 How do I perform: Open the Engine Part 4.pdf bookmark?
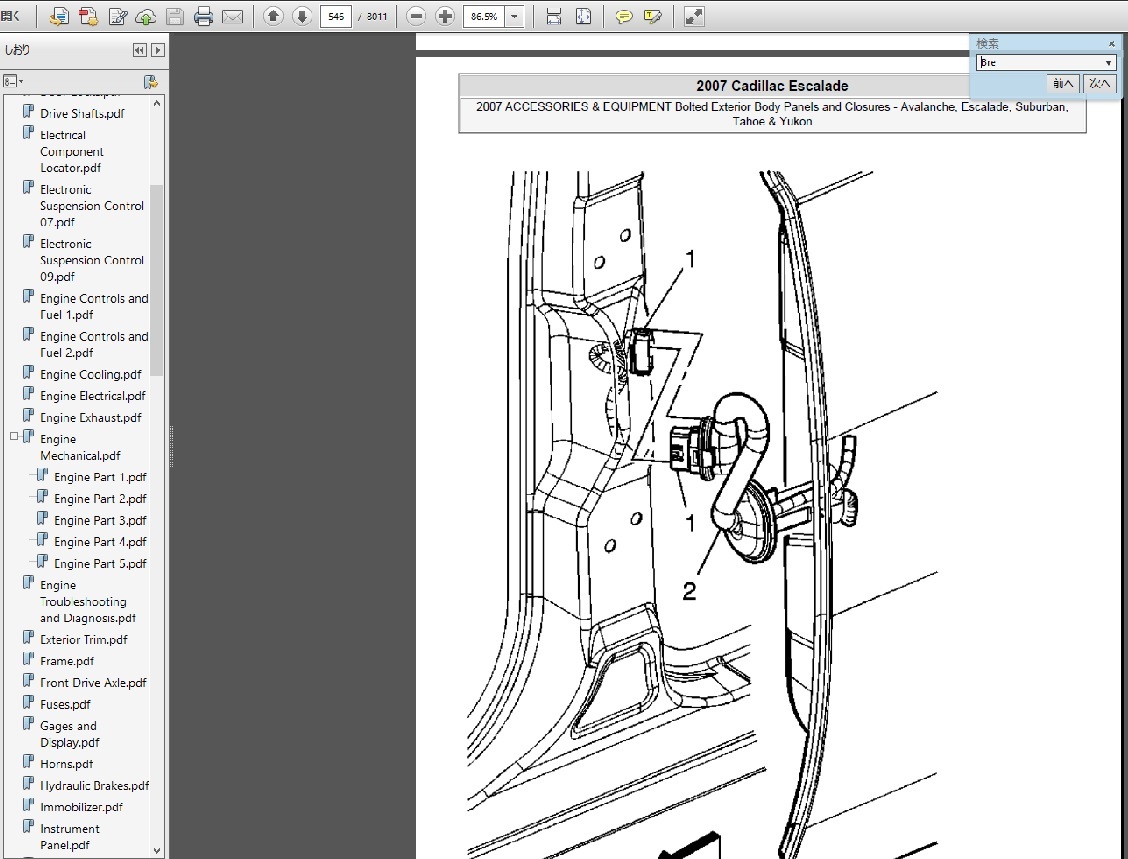(100, 542)
